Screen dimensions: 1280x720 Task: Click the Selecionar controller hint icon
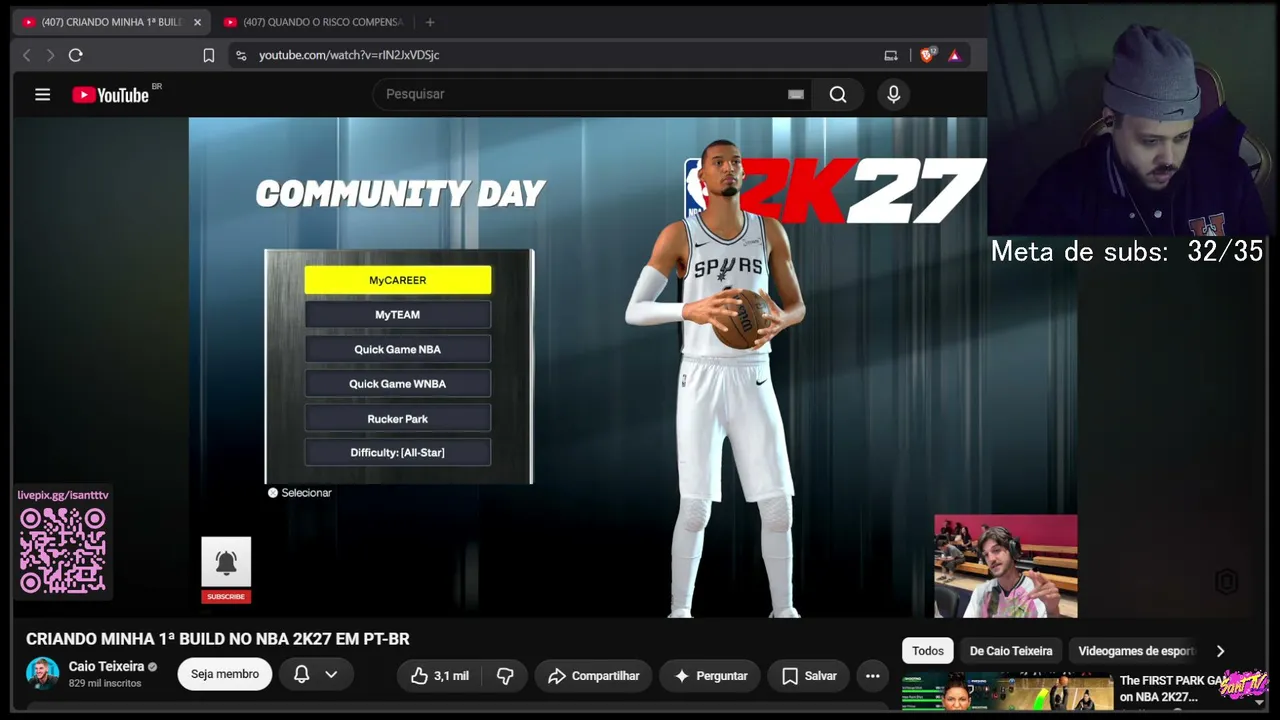(273, 493)
